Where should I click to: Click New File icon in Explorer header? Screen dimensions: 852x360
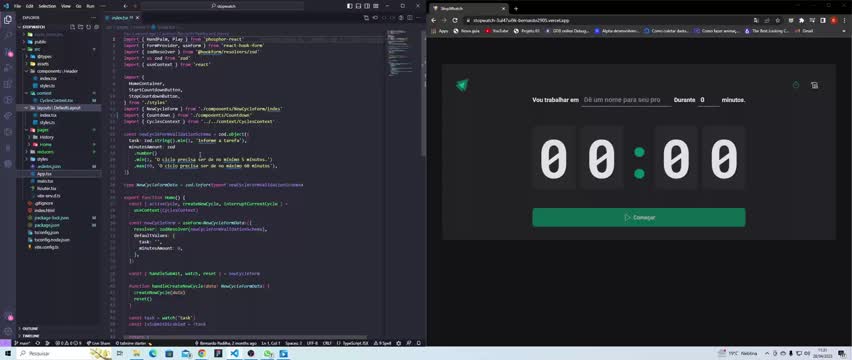coord(72,27)
